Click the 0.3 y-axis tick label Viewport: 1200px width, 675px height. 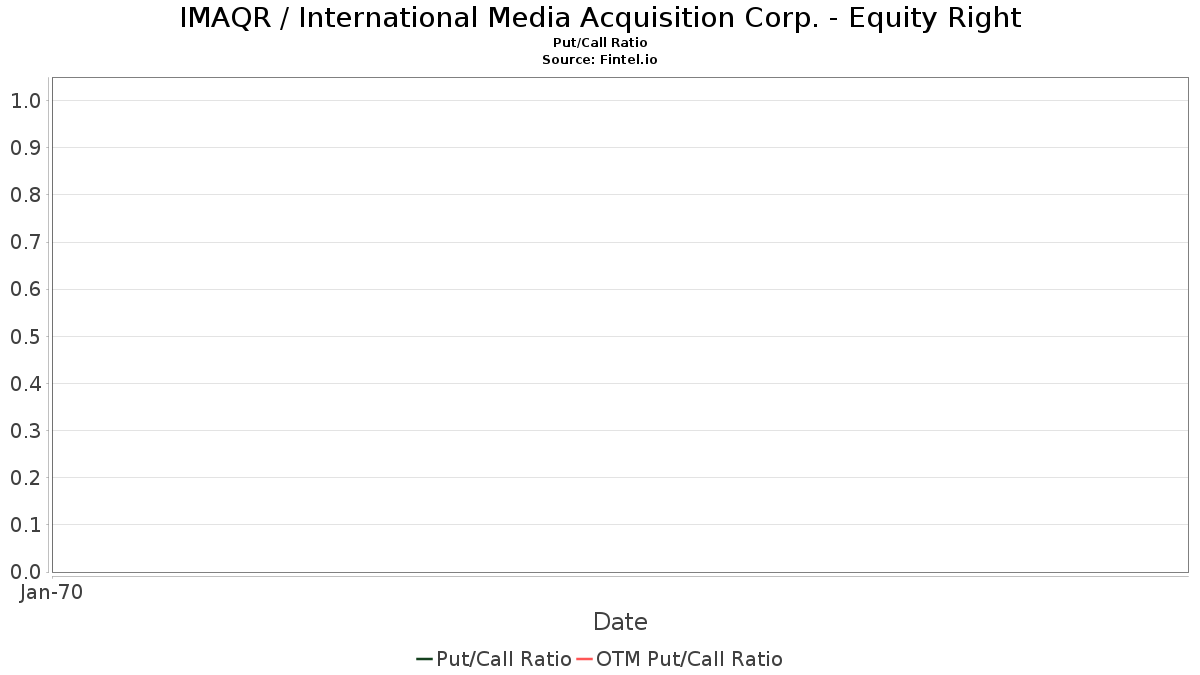click(x=26, y=431)
